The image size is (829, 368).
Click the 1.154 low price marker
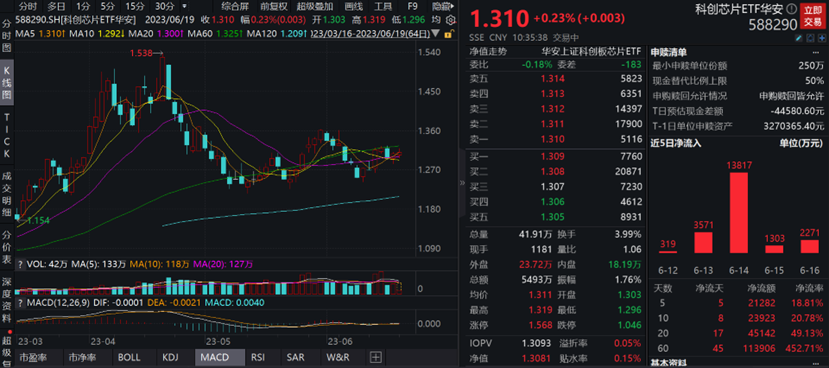pyautogui.click(x=38, y=220)
